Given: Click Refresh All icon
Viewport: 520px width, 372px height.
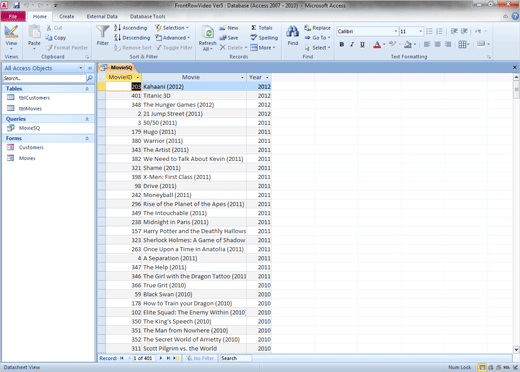Looking at the screenshot, I should 207,33.
